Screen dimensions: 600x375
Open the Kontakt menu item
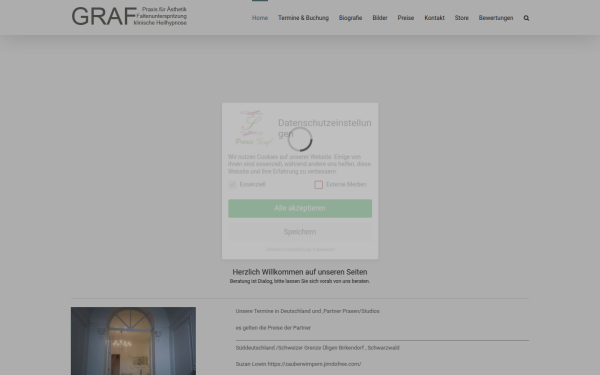(434, 18)
